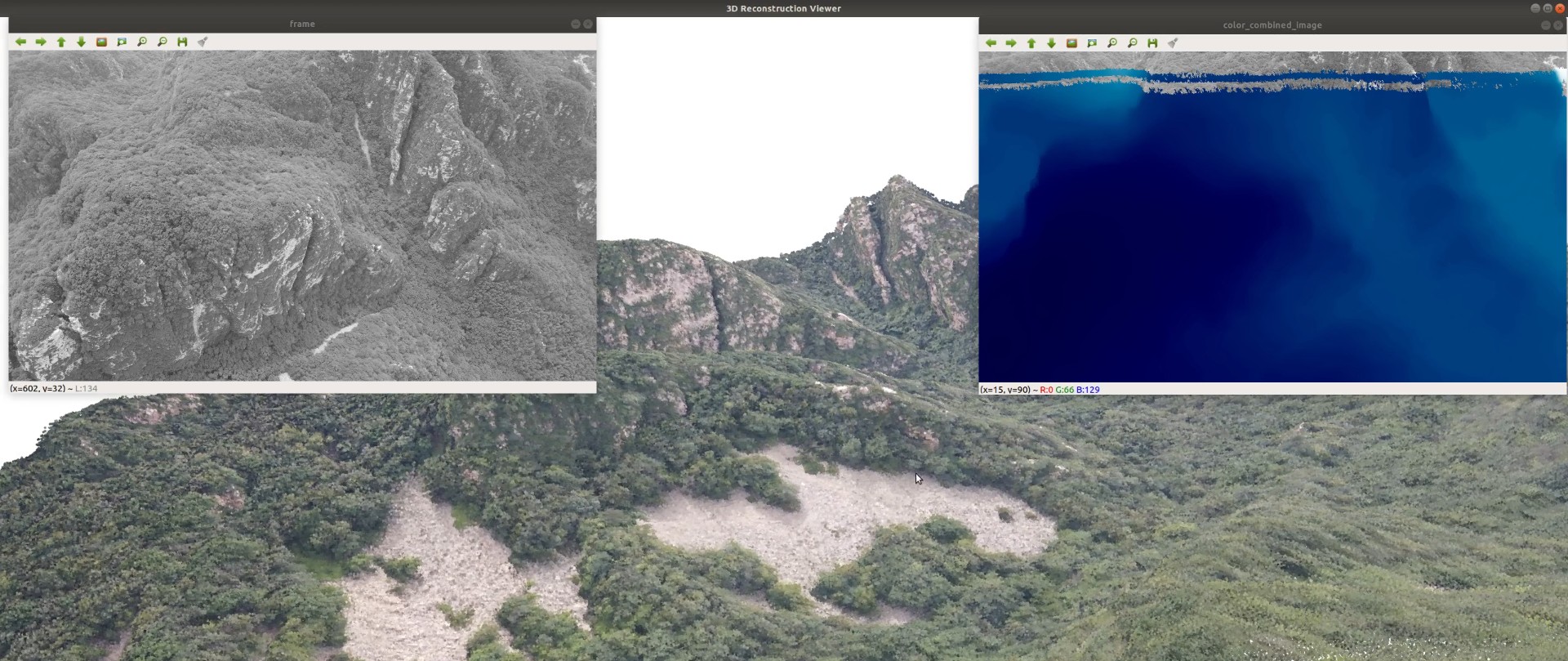Fit image to window in frame toolbar
Image resolution: width=1568 pixels, height=661 pixels.
[x=122, y=42]
